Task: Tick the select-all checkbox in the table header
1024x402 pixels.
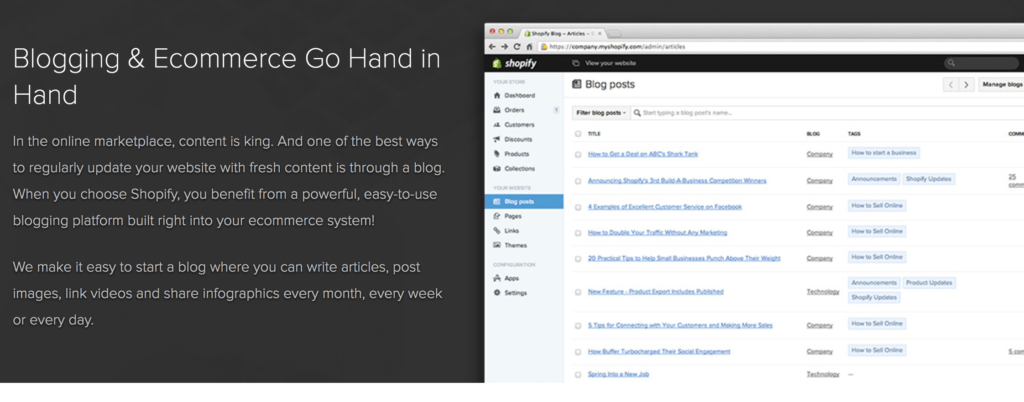Action: pos(578,134)
